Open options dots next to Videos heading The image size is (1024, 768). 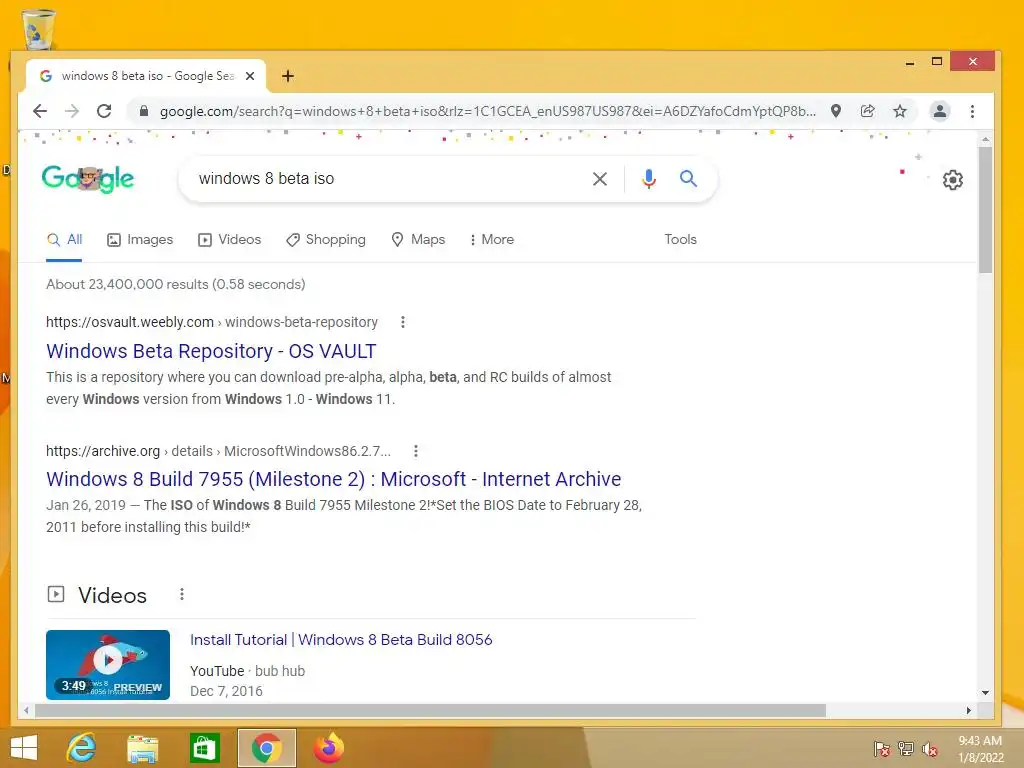pos(182,594)
